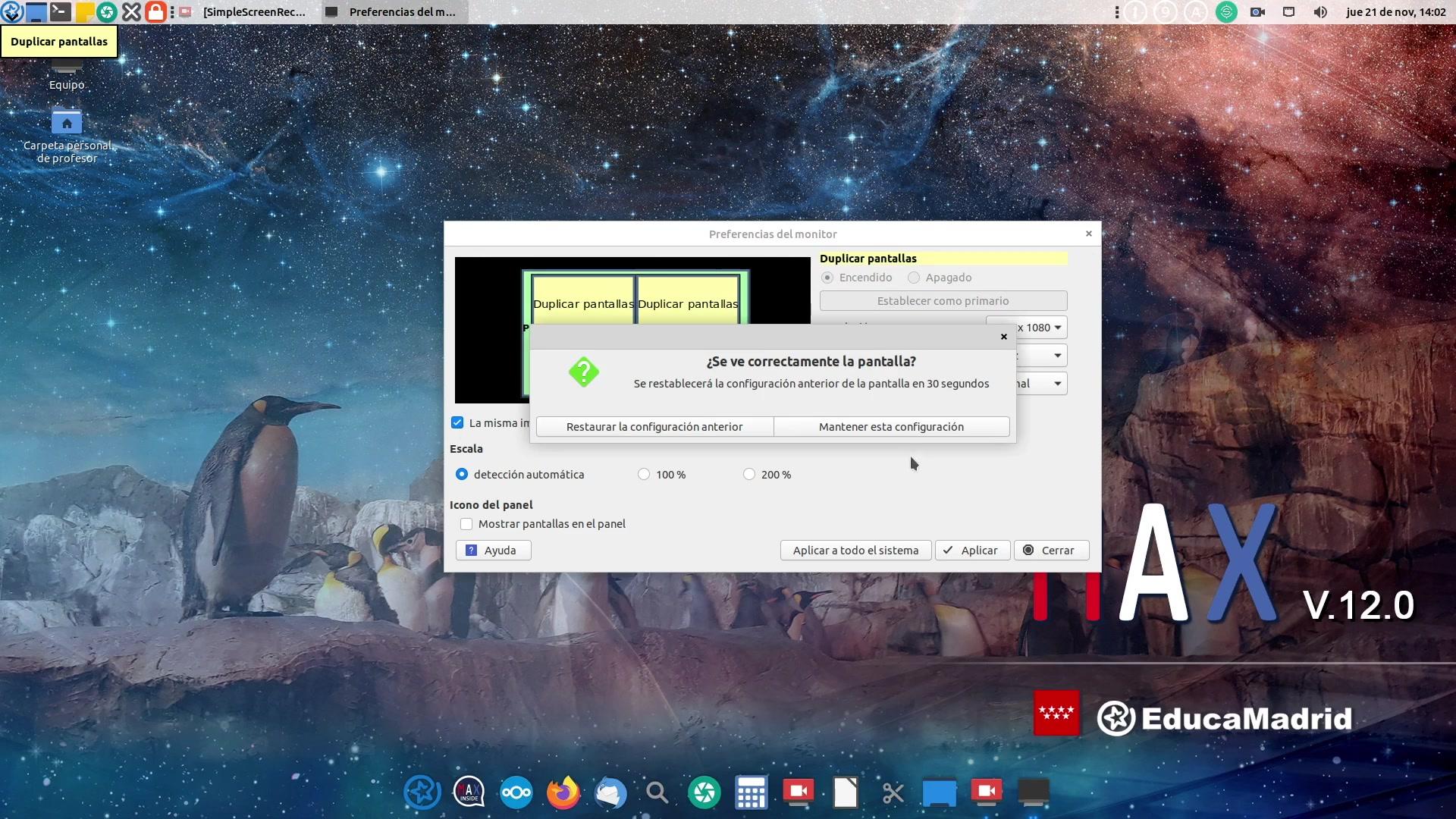The width and height of the screenshot is (1456, 819).
Task: Open the MAX Inside dock icon
Action: (x=469, y=792)
